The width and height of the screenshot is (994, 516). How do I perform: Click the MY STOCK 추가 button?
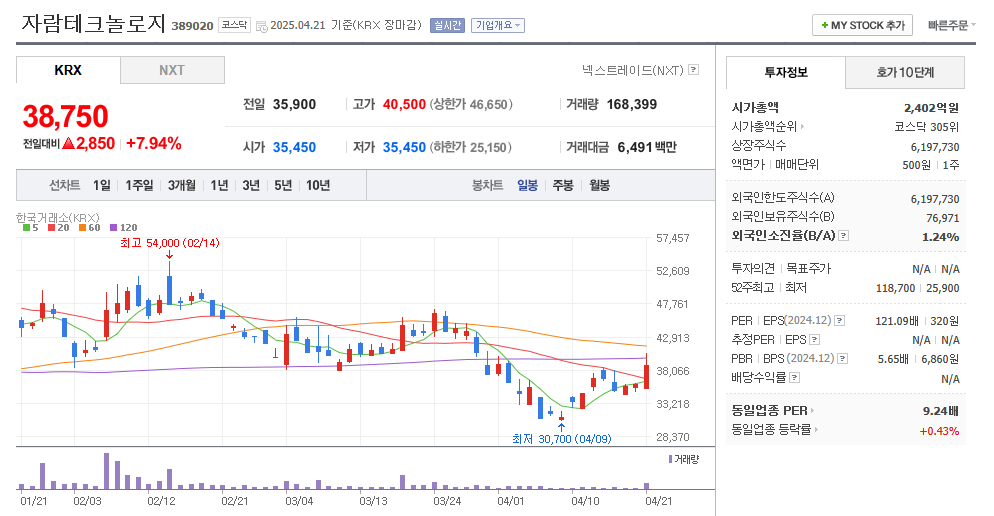[862, 25]
